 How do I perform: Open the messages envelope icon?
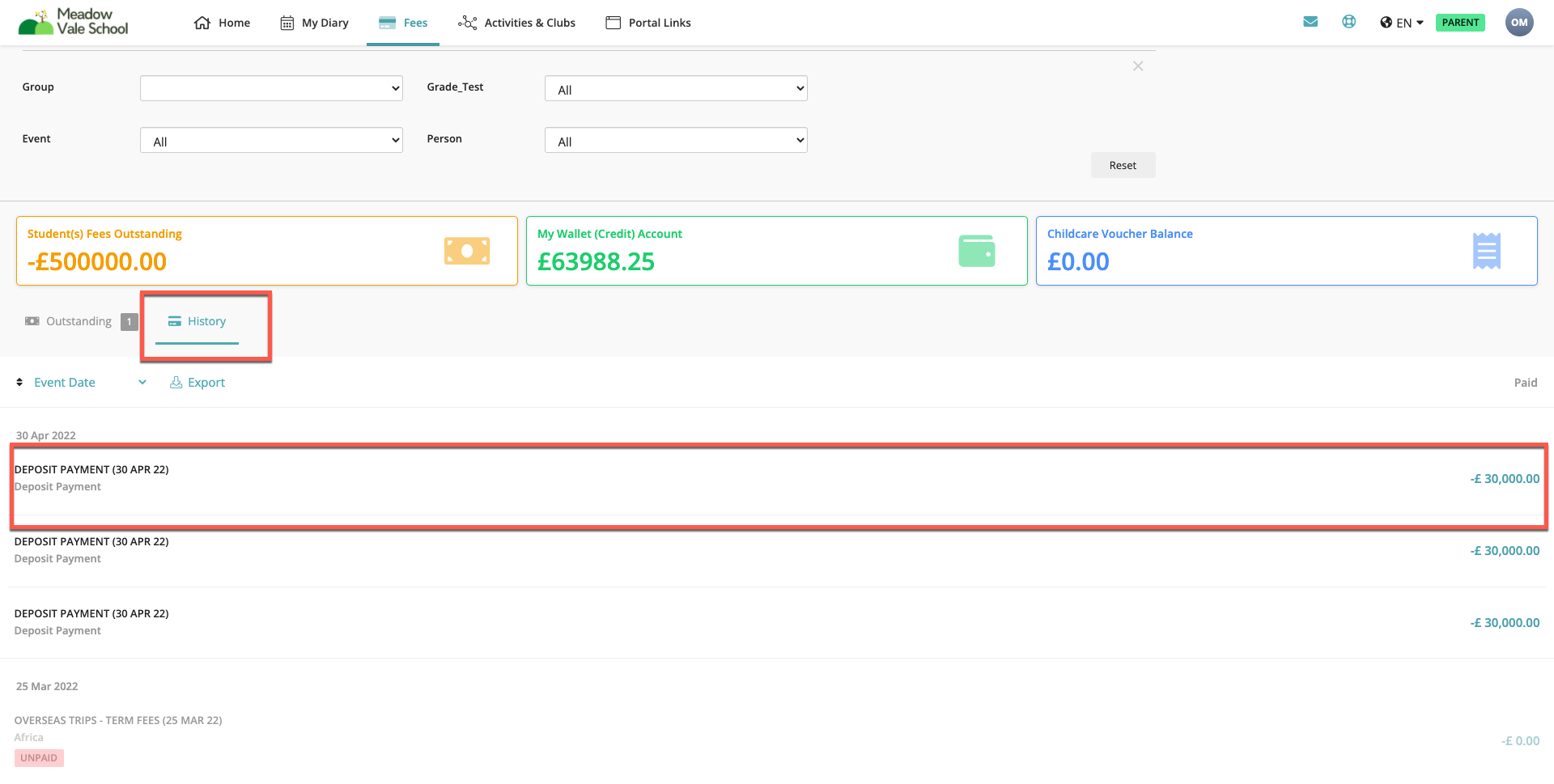(1310, 22)
